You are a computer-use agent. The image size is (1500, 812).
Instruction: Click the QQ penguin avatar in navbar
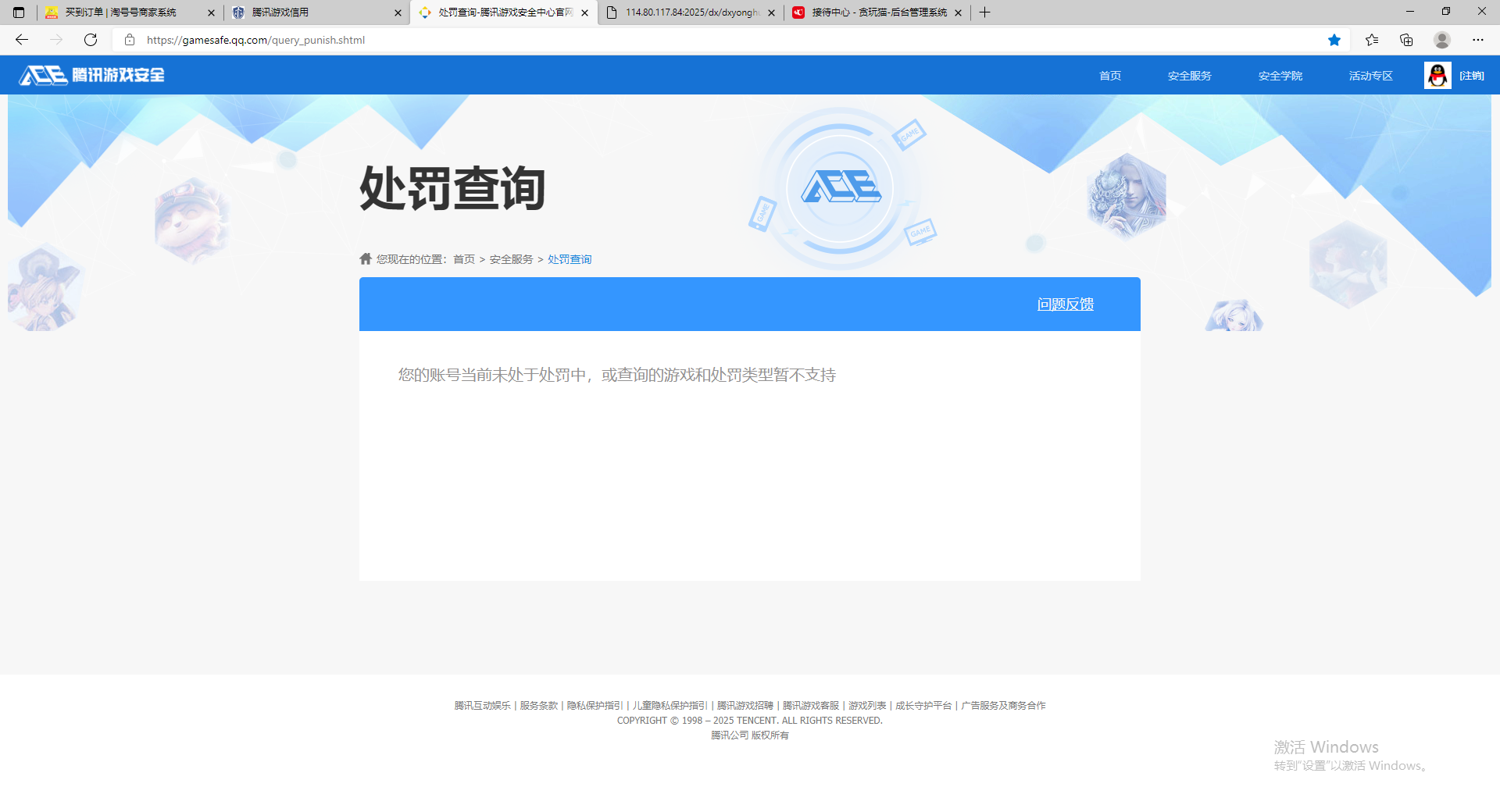[1437, 75]
